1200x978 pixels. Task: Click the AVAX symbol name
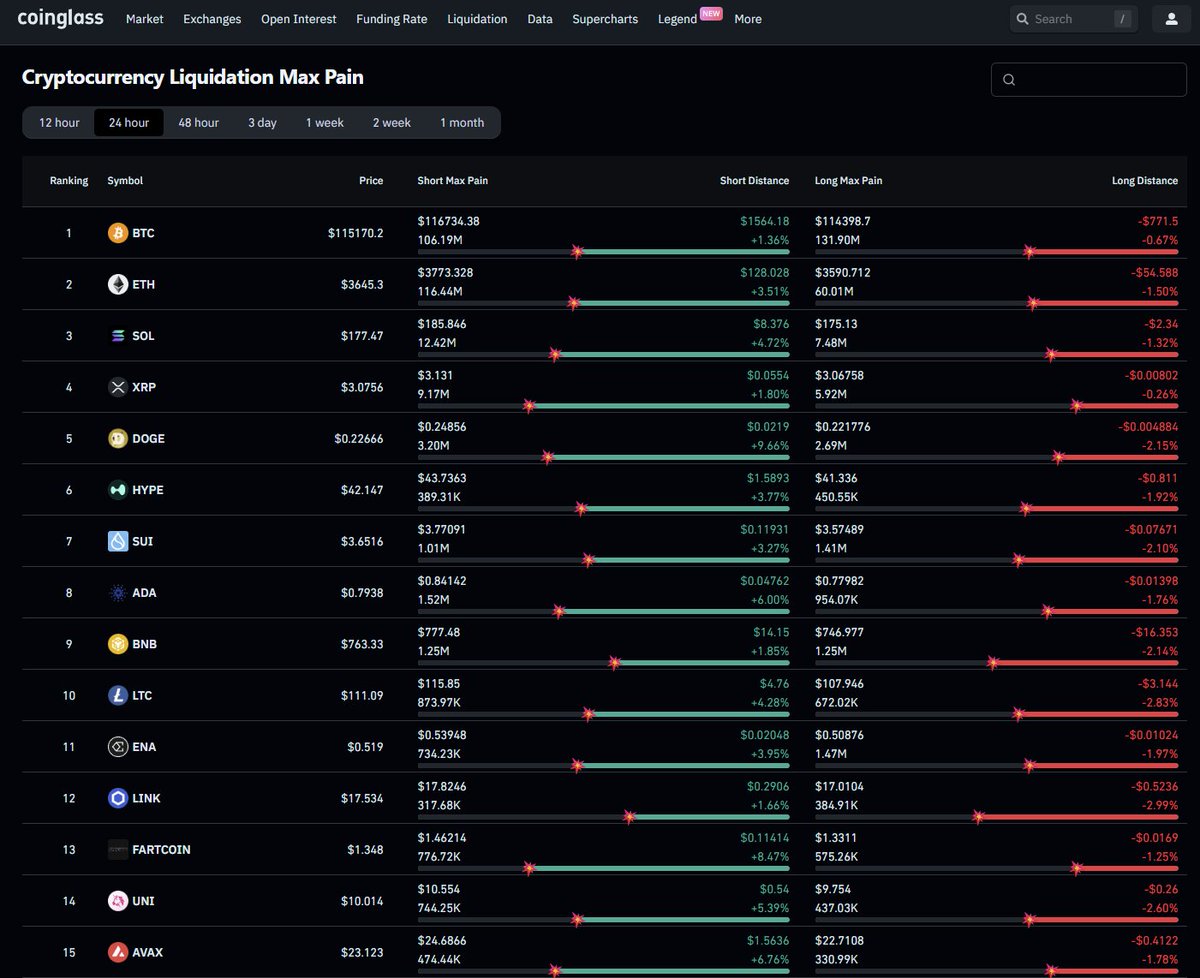coord(147,952)
